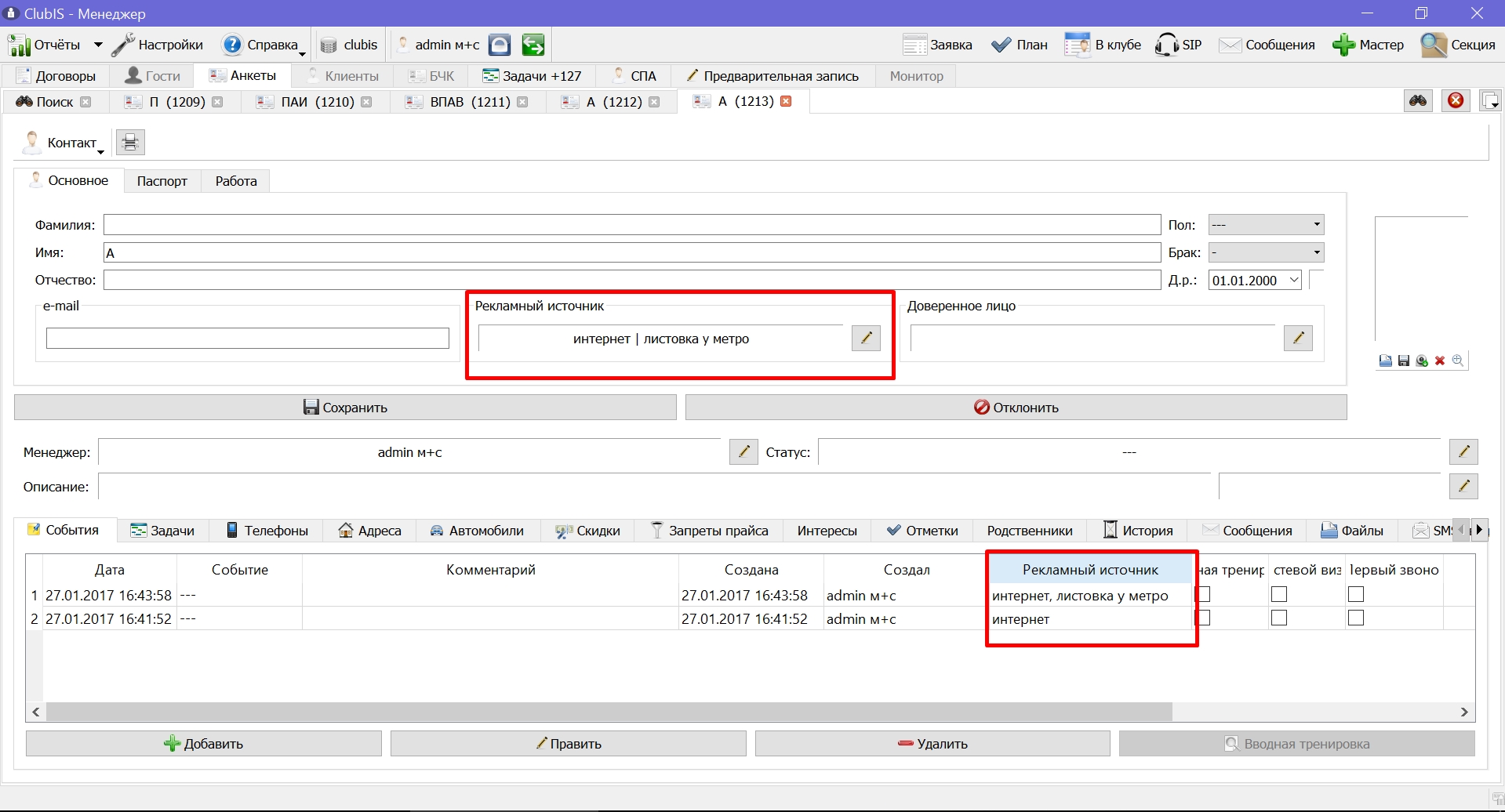Edit Менеджер with the pencil icon
The width and height of the screenshot is (1505, 812).
tap(743, 451)
